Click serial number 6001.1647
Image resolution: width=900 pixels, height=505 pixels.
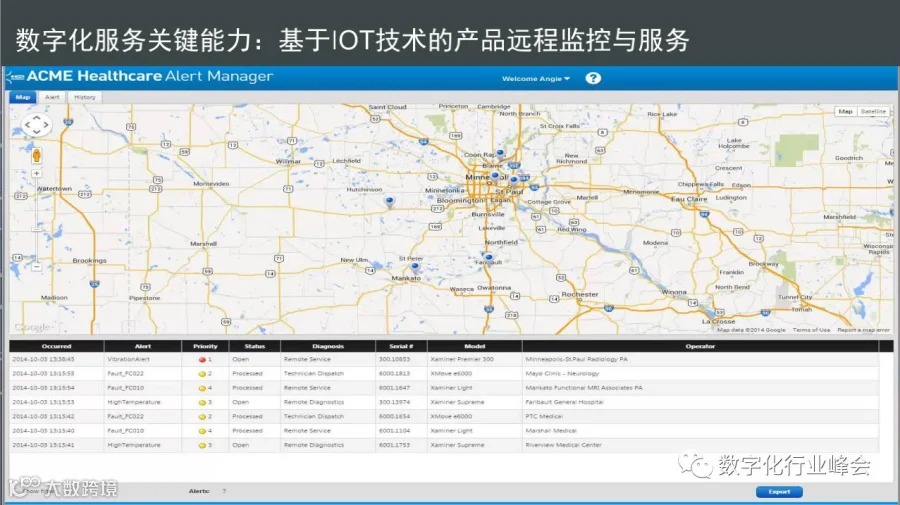pos(394,388)
